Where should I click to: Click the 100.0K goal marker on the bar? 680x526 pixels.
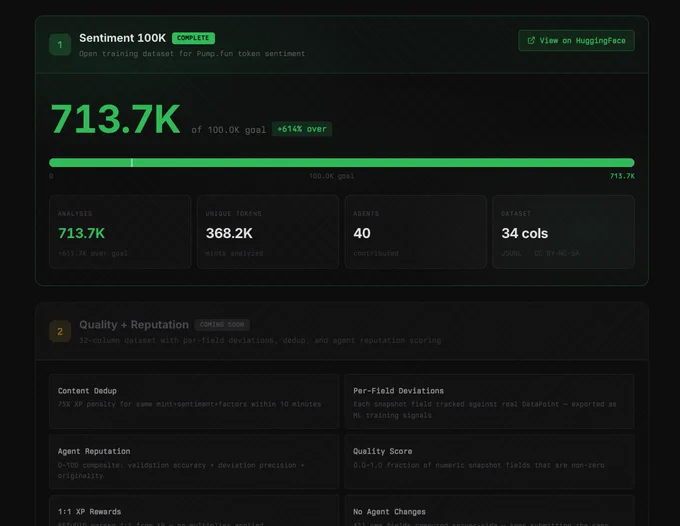click(x=132, y=163)
